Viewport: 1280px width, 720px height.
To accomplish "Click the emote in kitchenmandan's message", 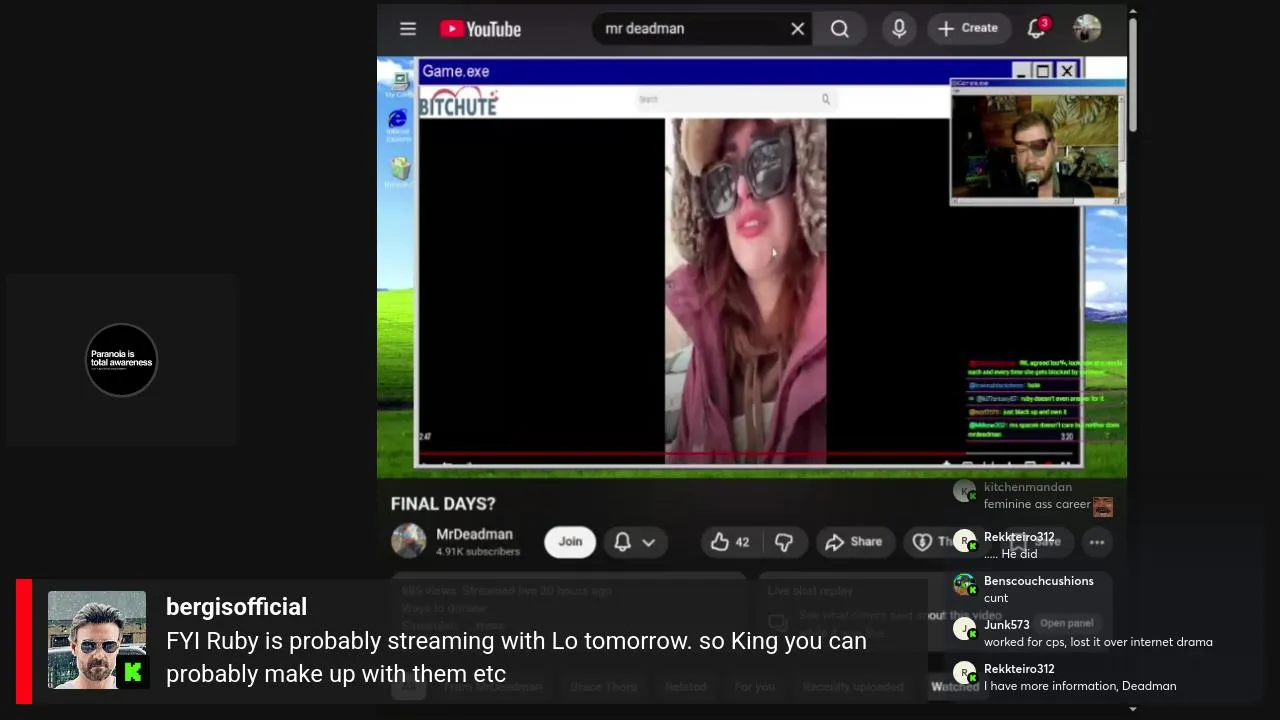I will point(1103,506).
